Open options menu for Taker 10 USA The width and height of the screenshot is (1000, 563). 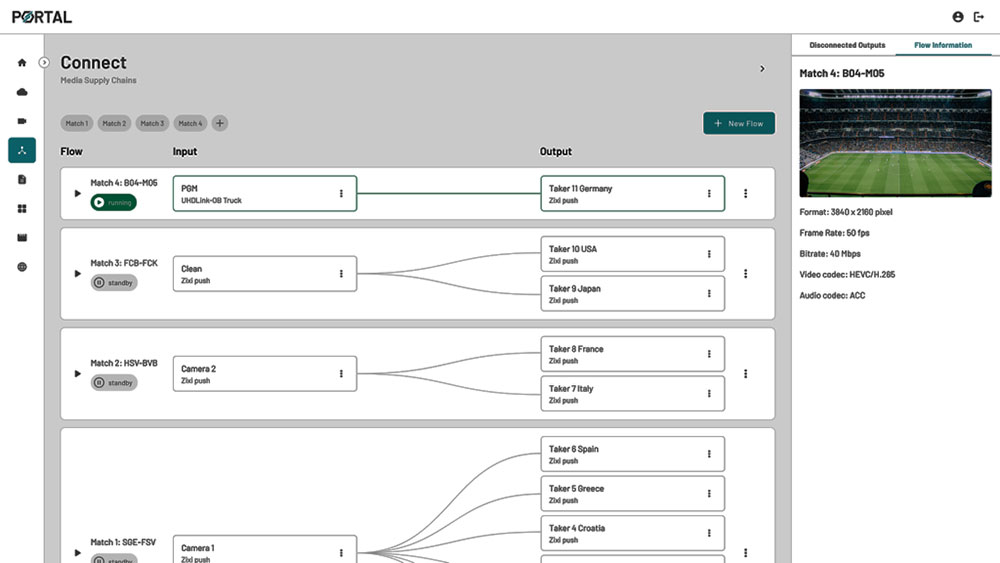(x=709, y=254)
